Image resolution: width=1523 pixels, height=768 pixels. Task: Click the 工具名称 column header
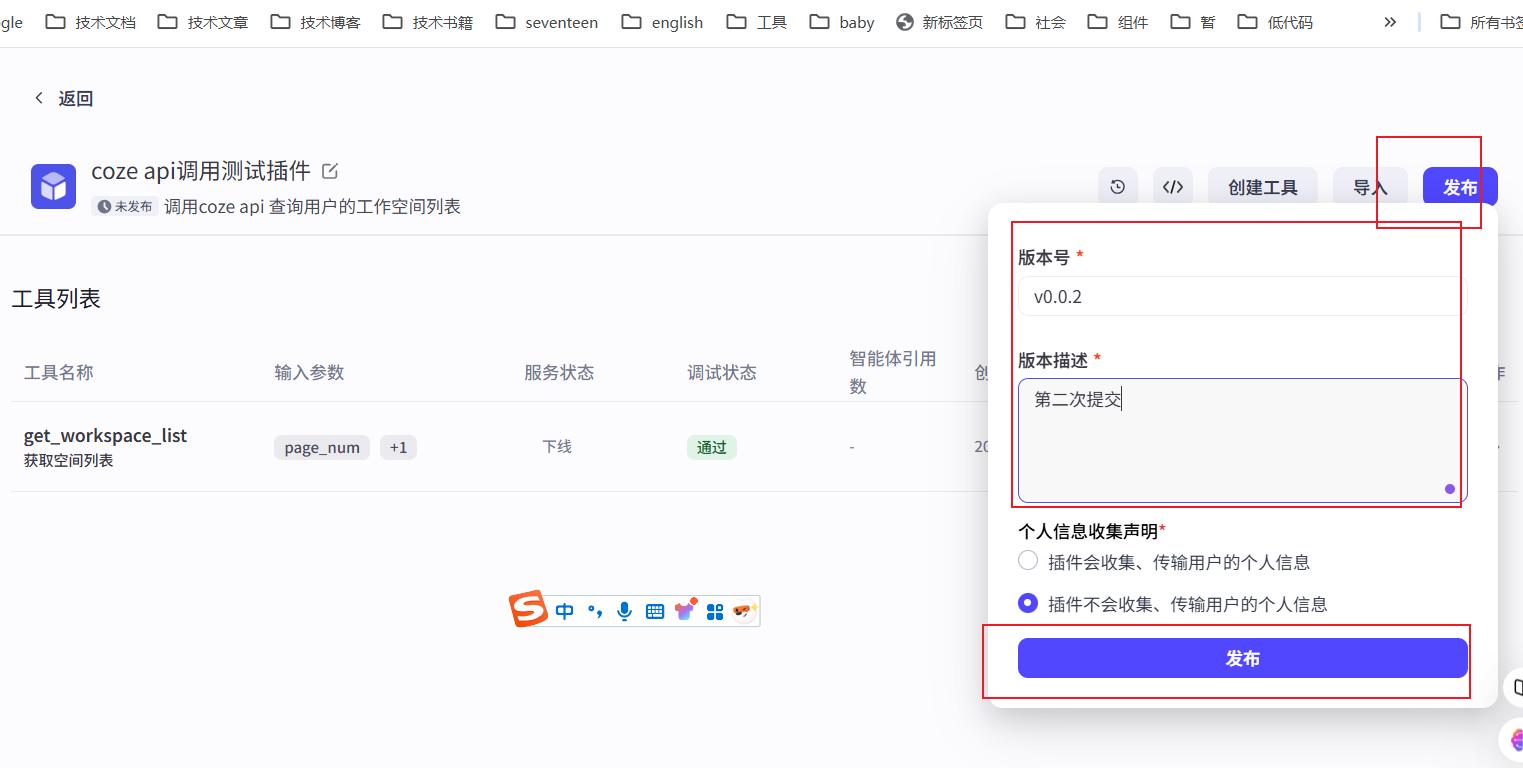coord(59,372)
